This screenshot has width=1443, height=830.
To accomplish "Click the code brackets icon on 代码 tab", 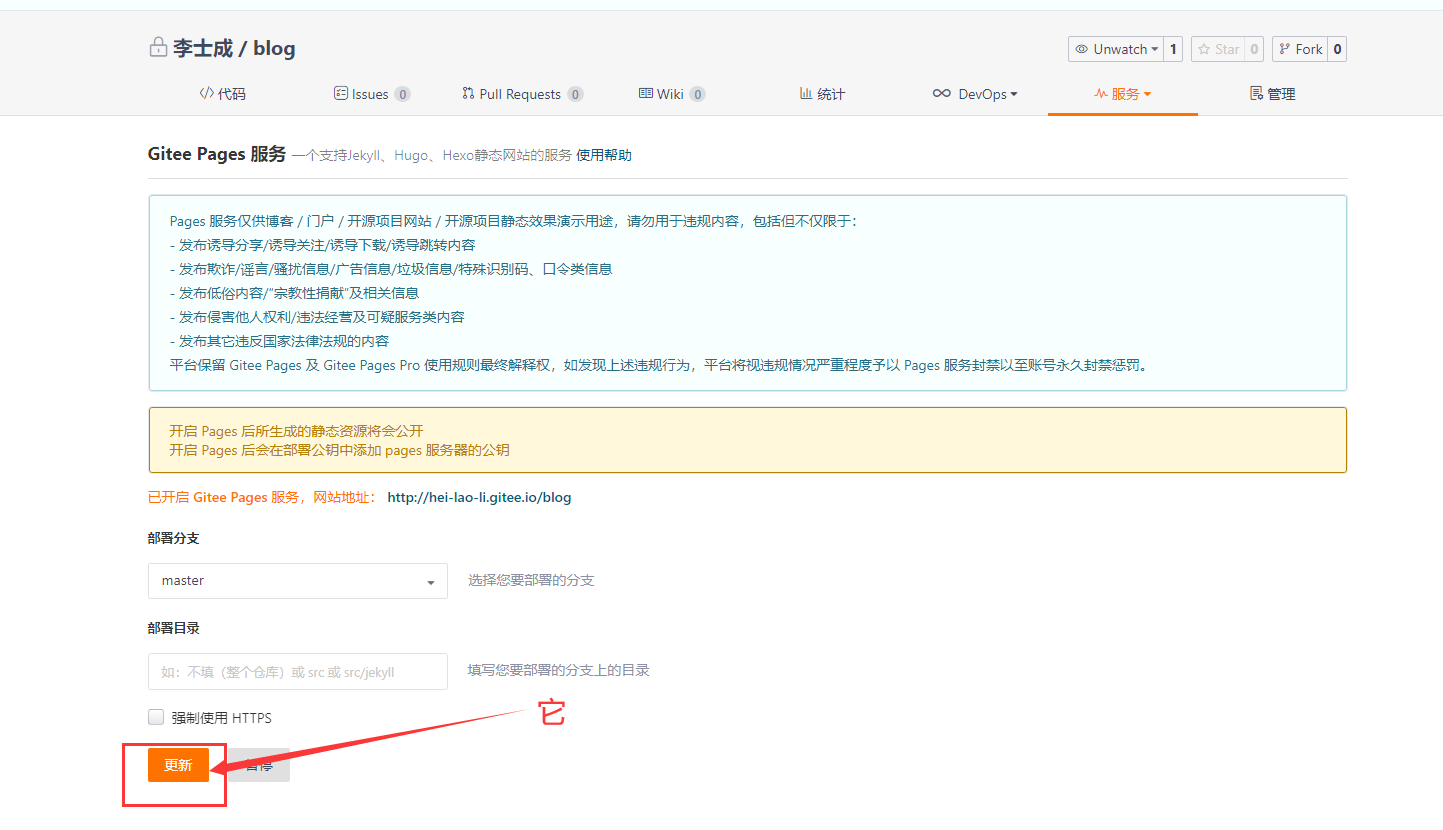I will (206, 93).
